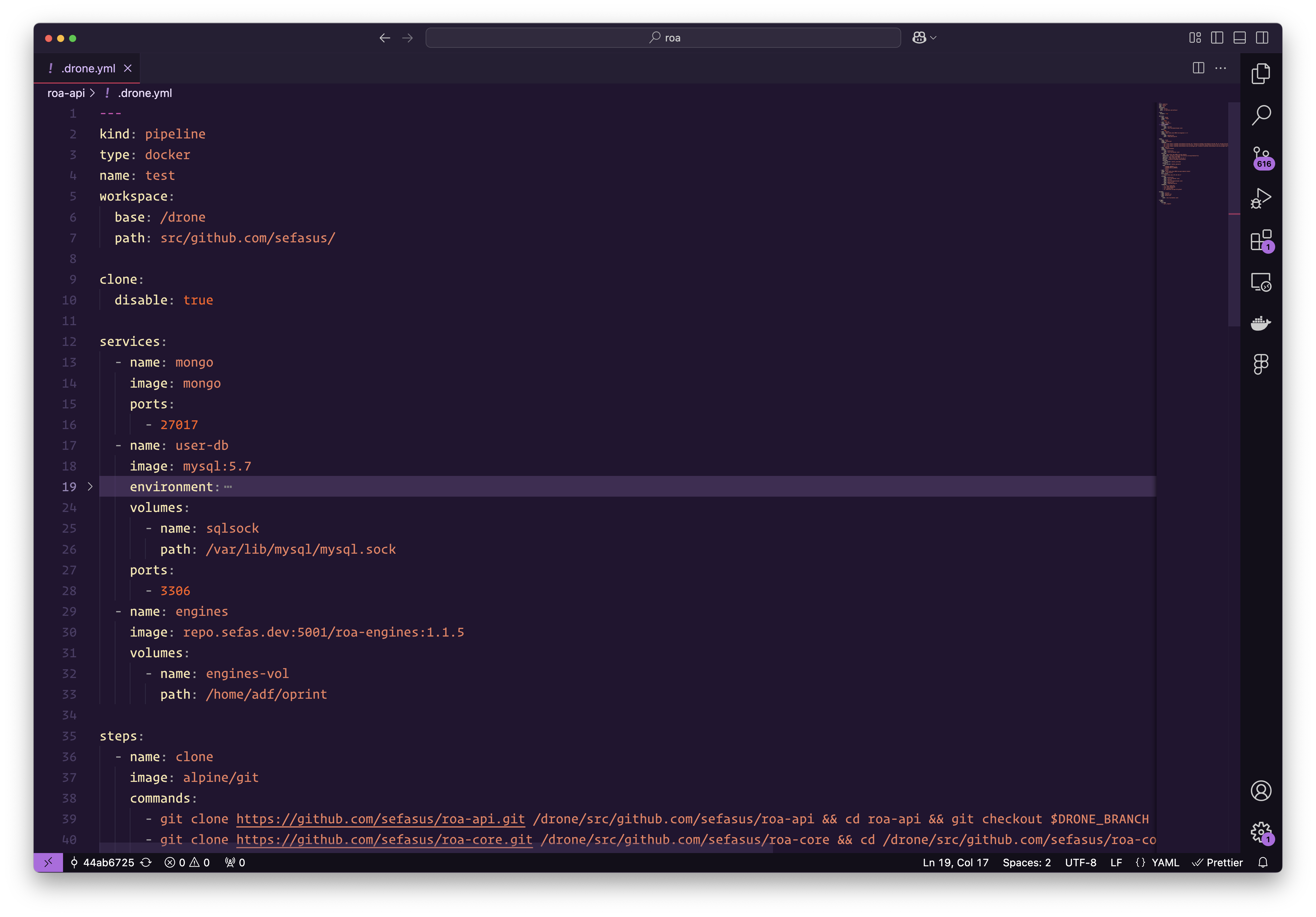The image size is (1316, 917).
Task: Change indentation via Spaces: 2
Action: pyautogui.click(x=1026, y=863)
